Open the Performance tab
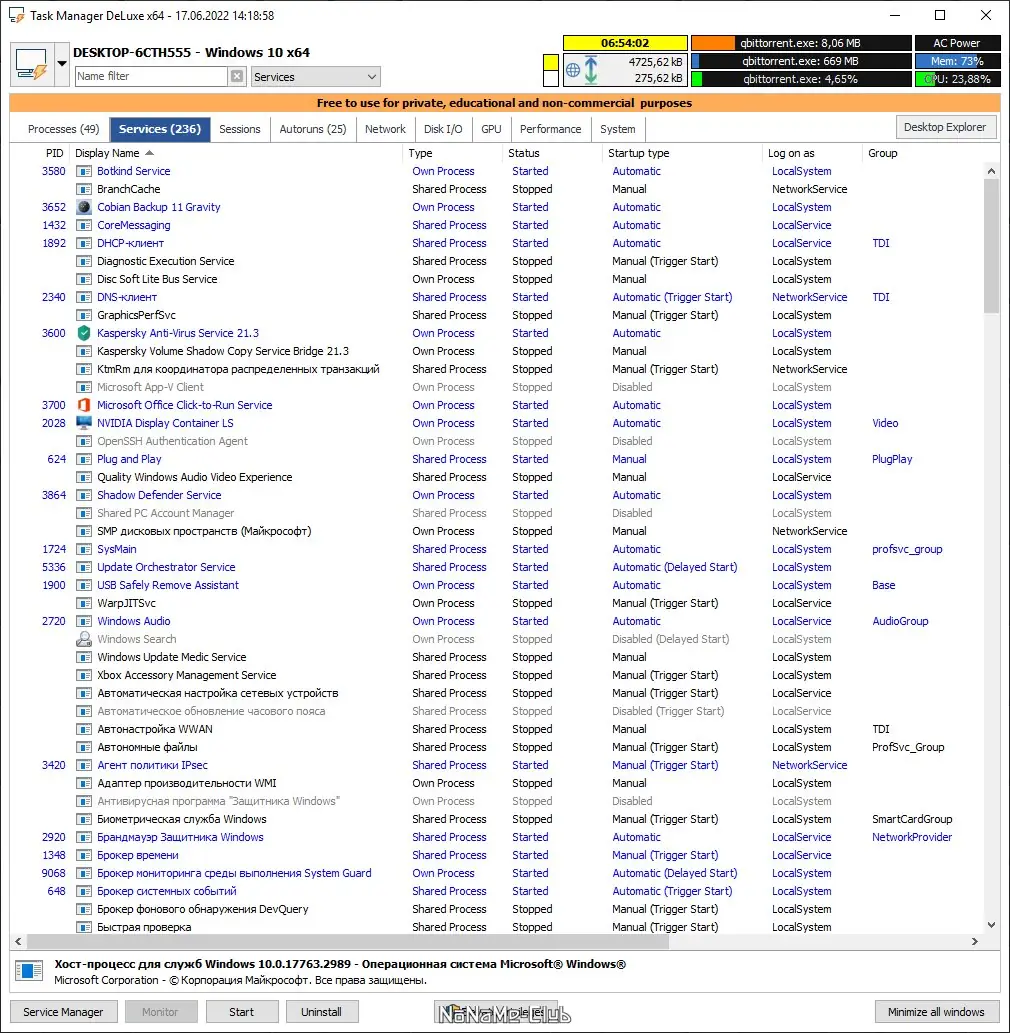 coord(551,129)
